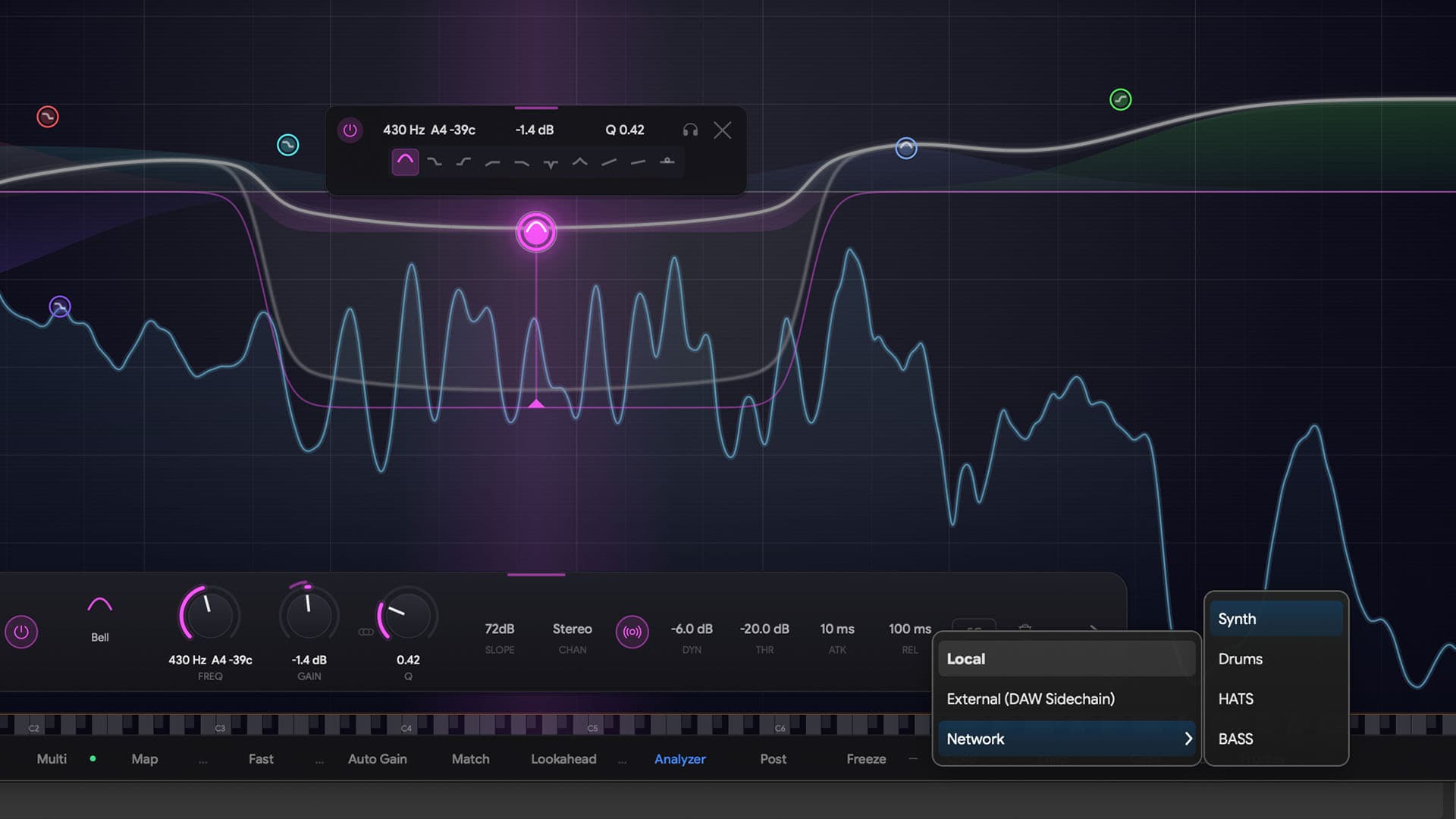The width and height of the screenshot is (1456, 819).
Task: Select the Tilt filter shape icon
Action: 609,162
